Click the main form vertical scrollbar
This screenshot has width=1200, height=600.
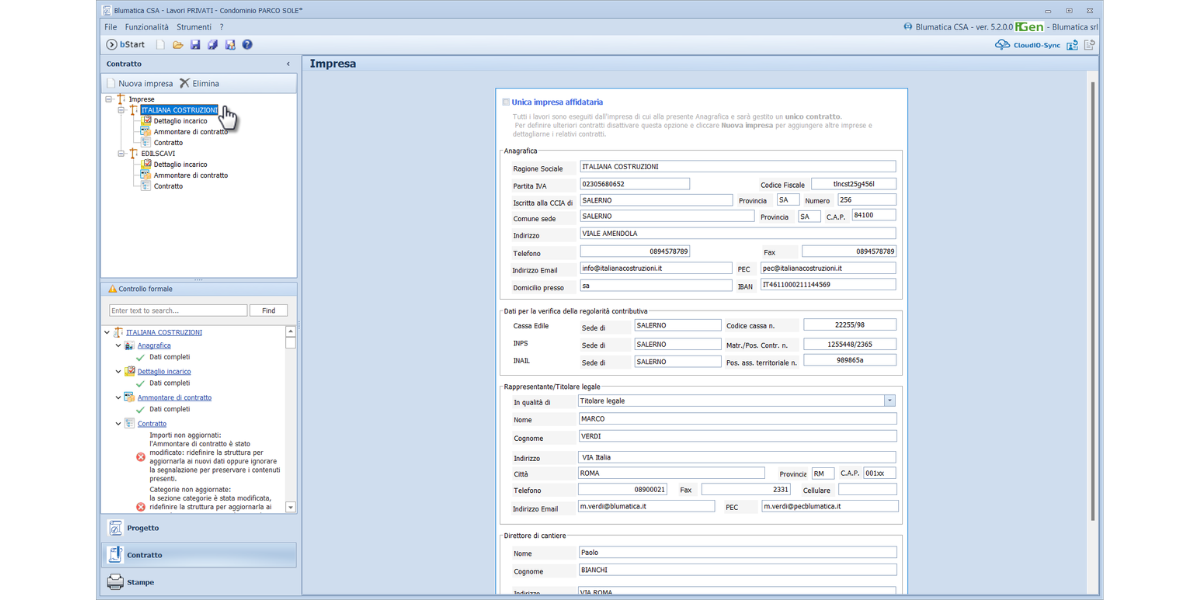point(1091,300)
